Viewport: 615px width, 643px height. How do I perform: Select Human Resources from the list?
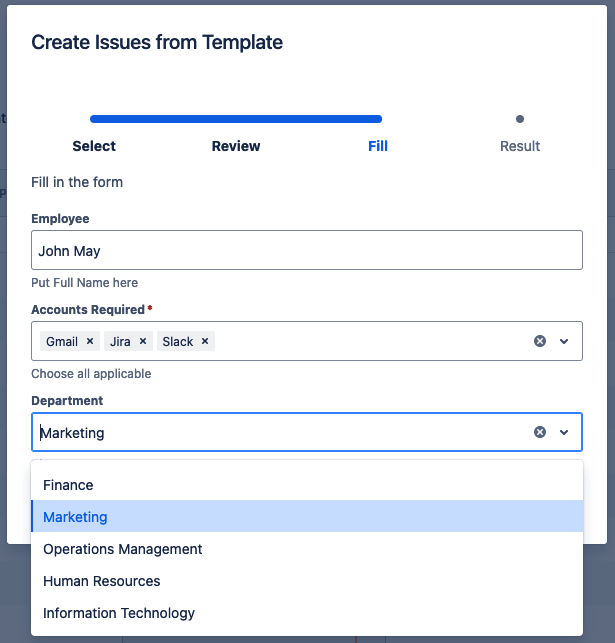(x=101, y=581)
